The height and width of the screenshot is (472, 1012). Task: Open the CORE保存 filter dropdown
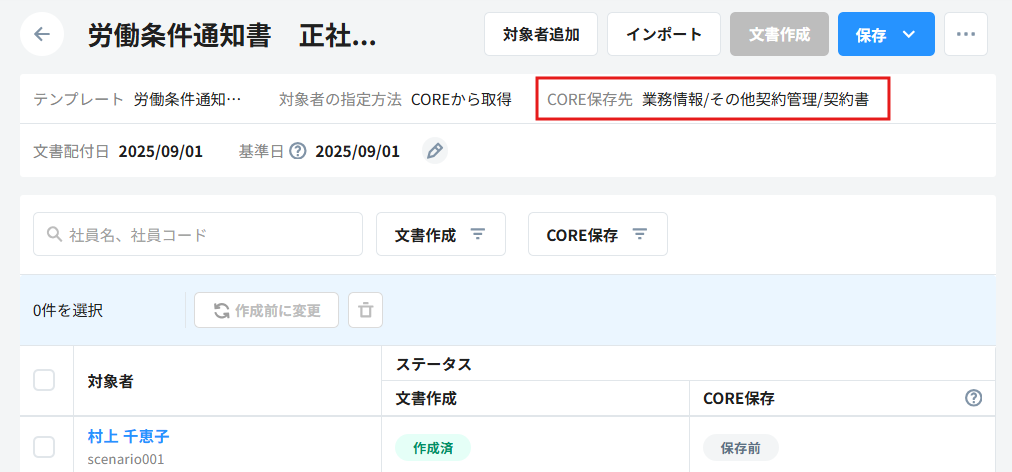click(x=597, y=234)
